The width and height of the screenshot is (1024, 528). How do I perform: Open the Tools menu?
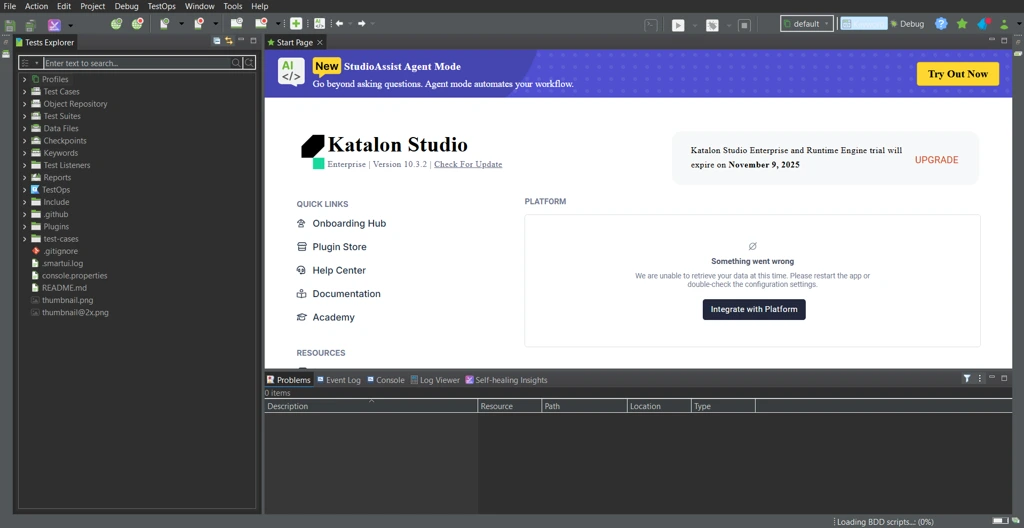[232, 6]
